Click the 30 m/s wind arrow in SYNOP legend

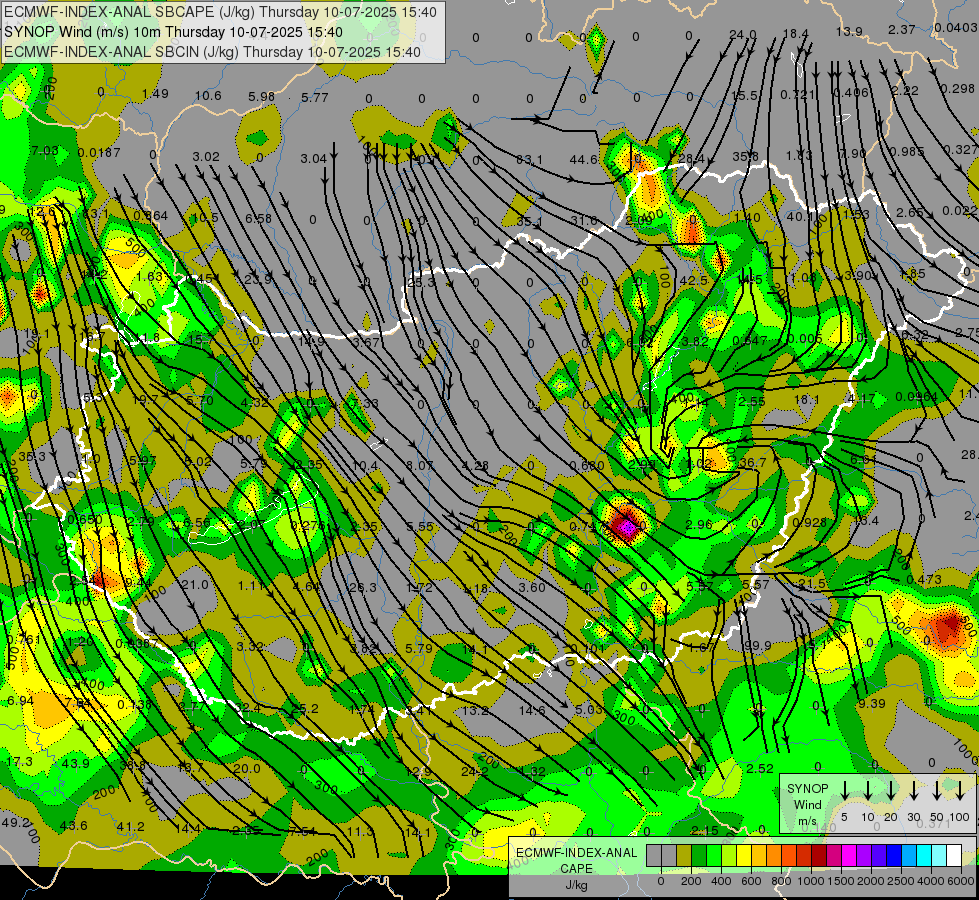pos(913,790)
